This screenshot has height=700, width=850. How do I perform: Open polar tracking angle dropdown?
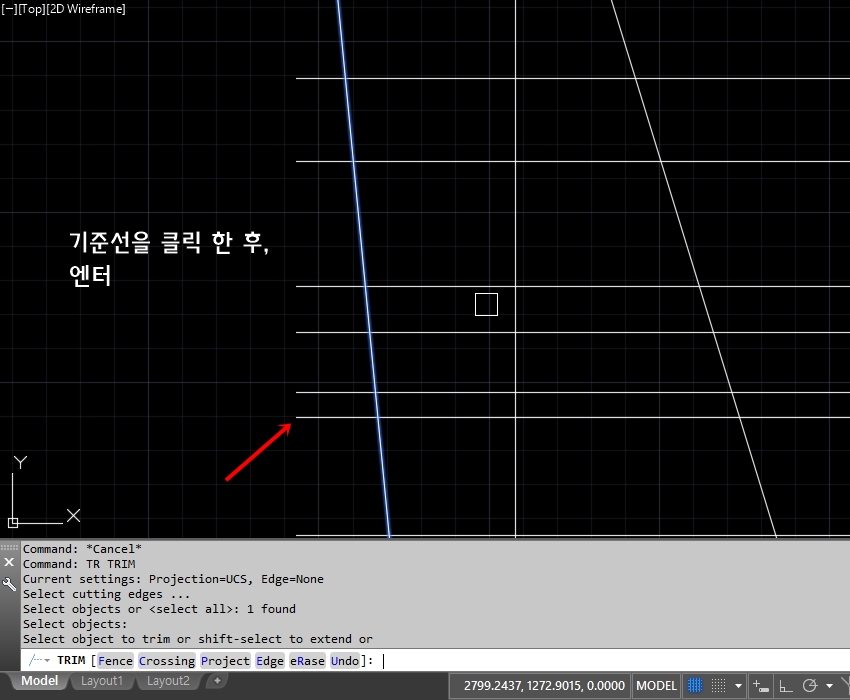829,686
